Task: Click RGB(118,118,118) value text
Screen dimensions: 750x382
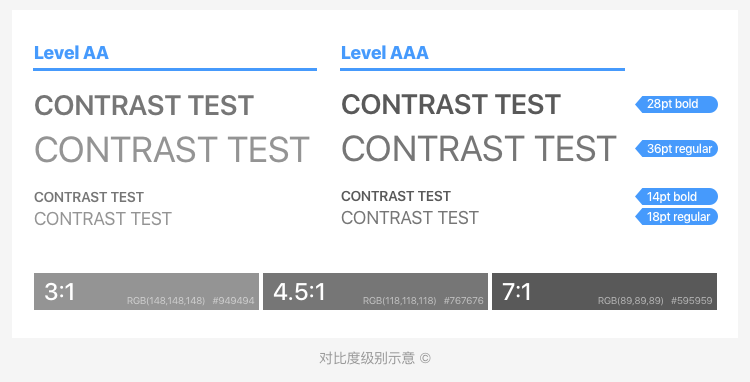Action: 399,301
